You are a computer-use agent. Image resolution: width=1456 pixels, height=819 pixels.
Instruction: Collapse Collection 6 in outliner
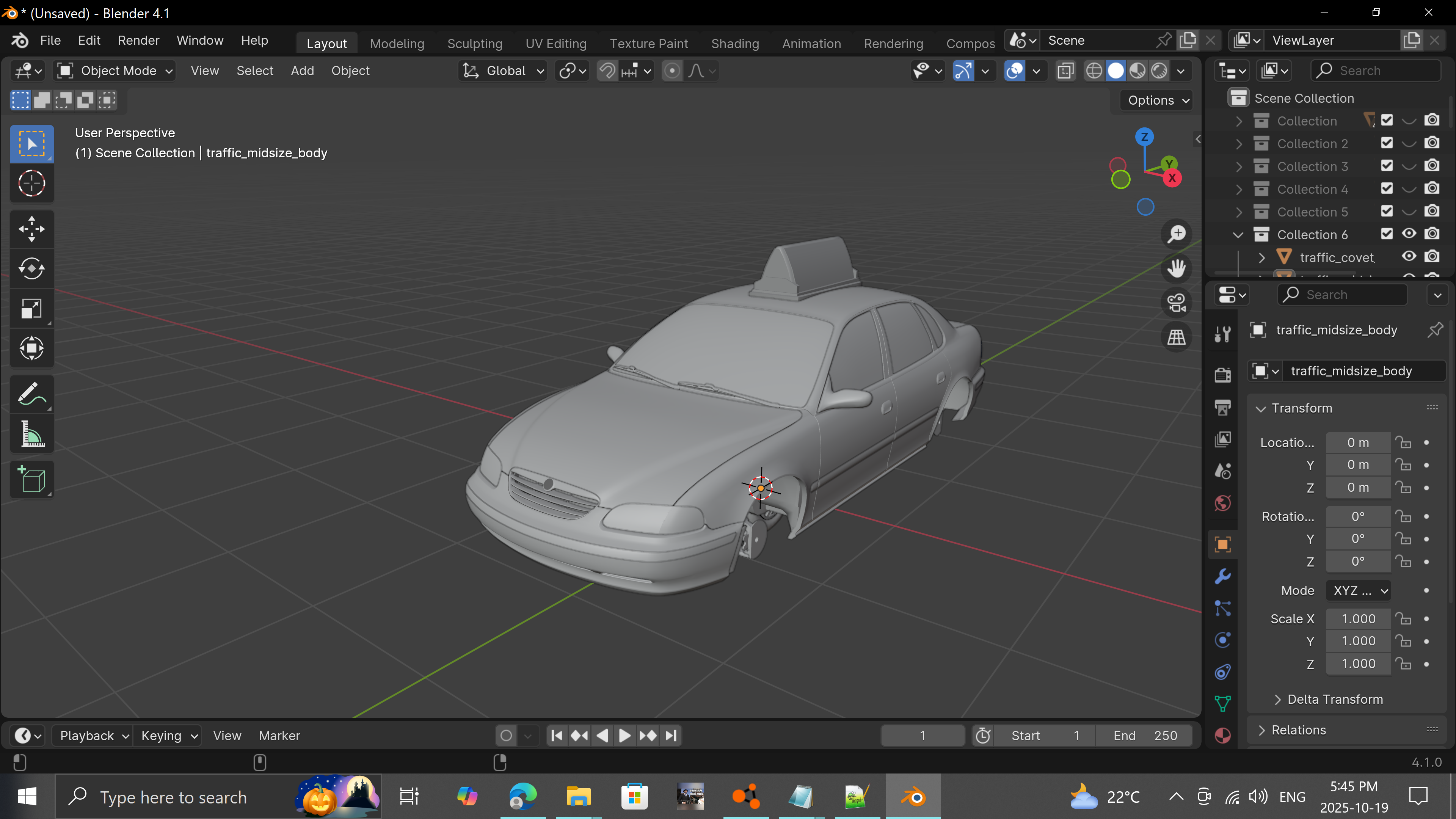[x=1238, y=235]
